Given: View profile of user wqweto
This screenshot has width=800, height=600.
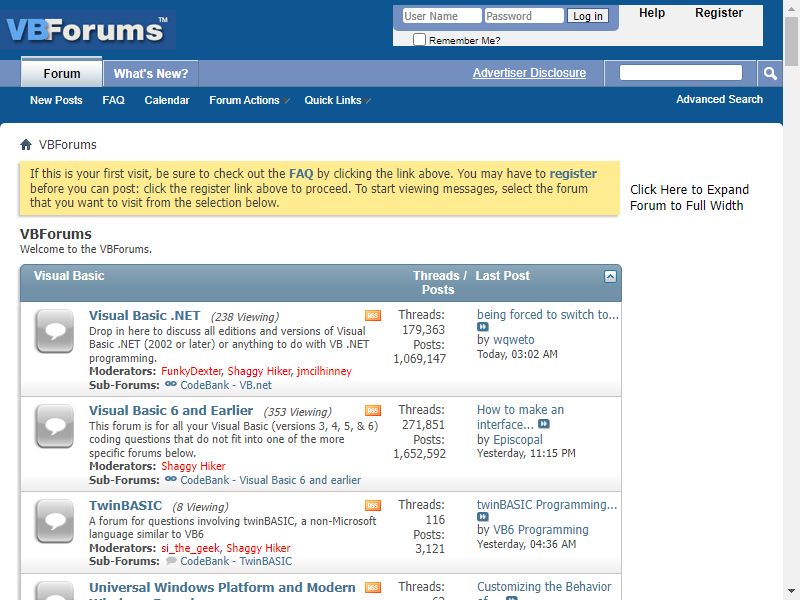Looking at the screenshot, I should click(x=514, y=340).
